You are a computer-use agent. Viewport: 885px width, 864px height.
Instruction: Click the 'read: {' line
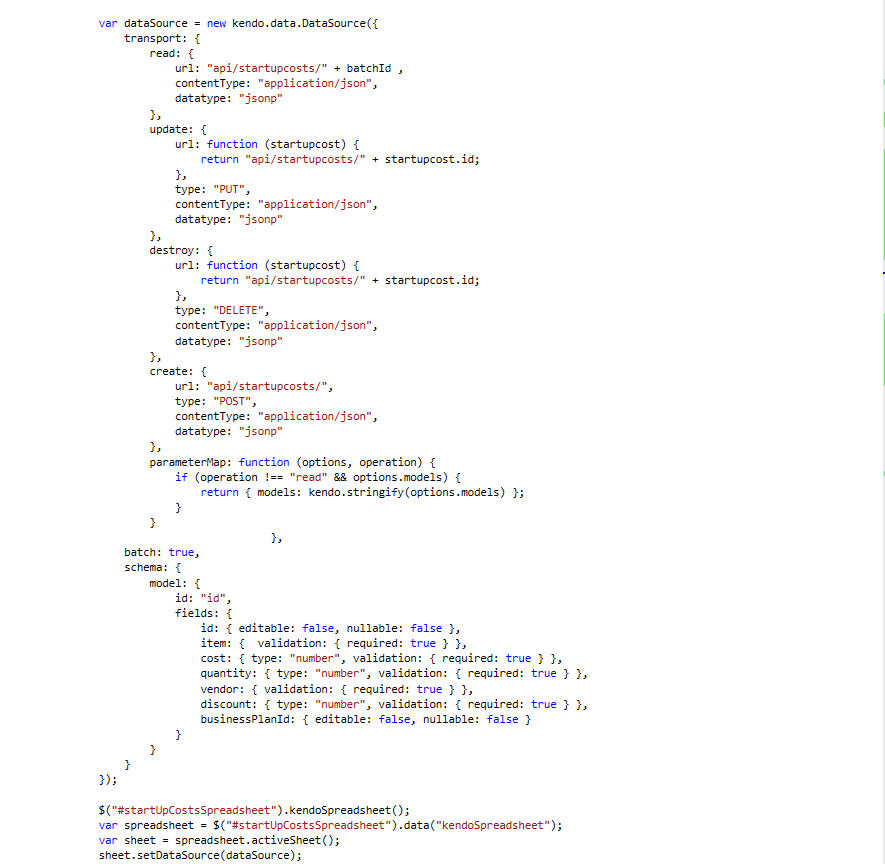coord(172,54)
